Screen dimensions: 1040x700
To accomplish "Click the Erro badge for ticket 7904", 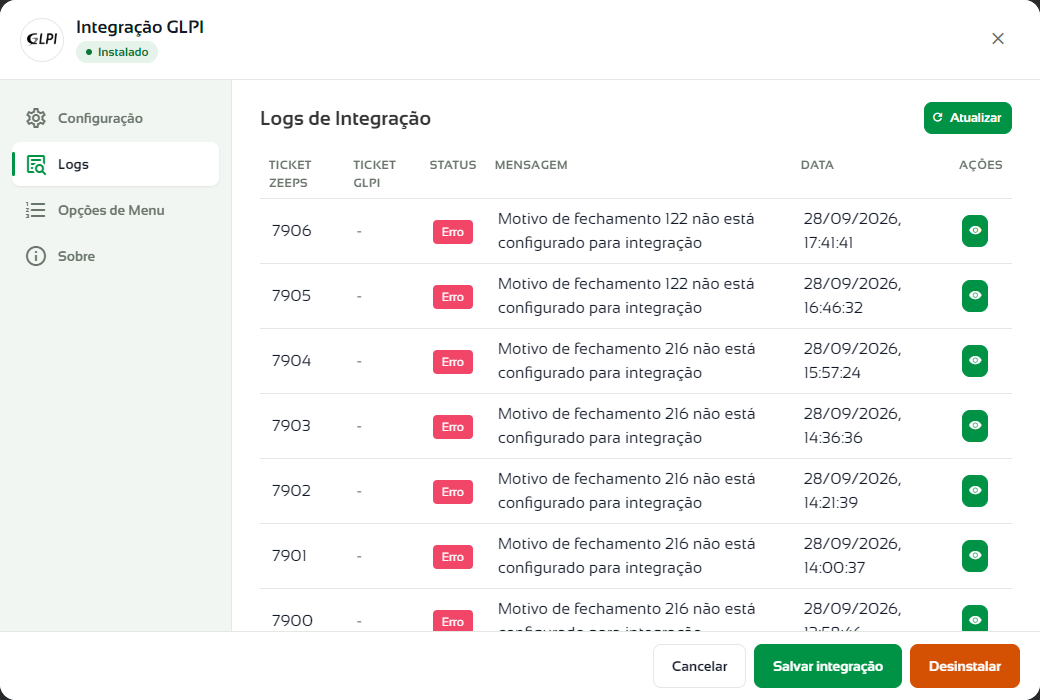I will coord(453,362).
